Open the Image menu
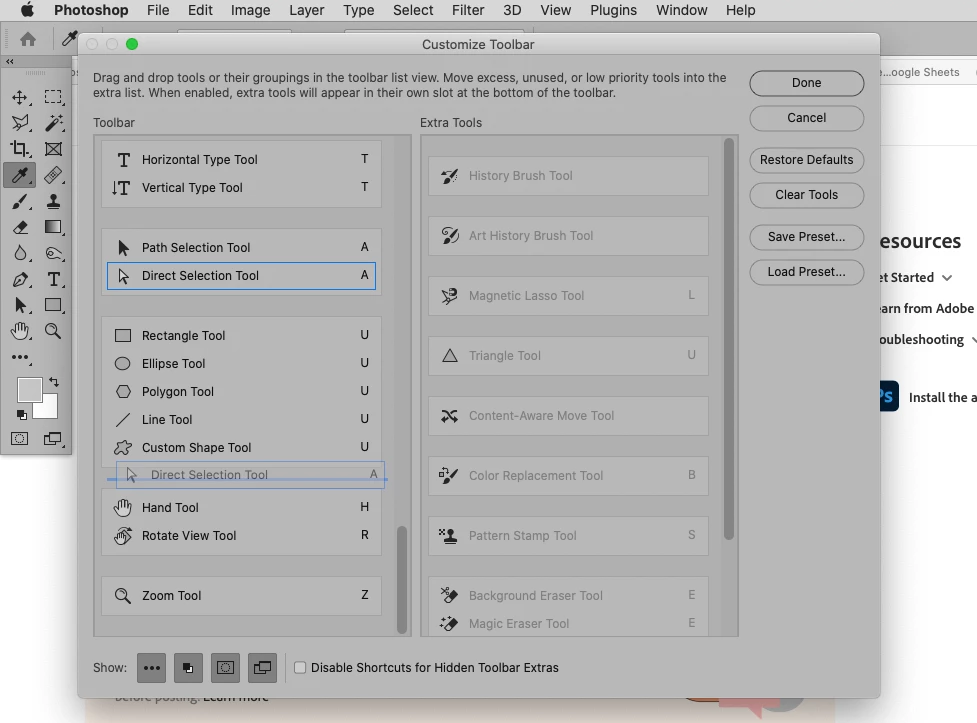Image resolution: width=977 pixels, height=723 pixels. click(250, 10)
